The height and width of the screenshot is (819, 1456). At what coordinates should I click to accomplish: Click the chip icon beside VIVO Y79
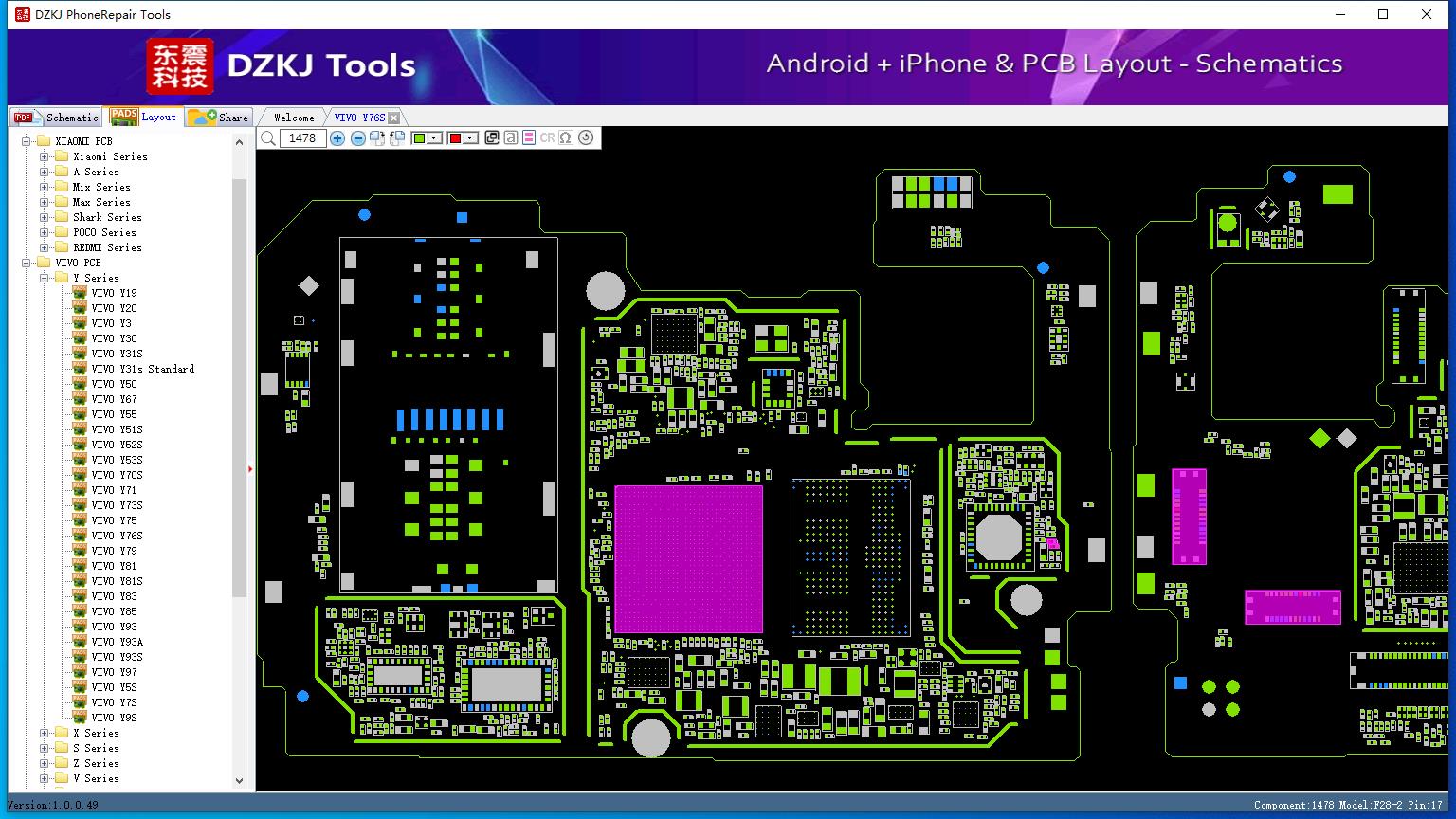pyautogui.click(x=80, y=551)
